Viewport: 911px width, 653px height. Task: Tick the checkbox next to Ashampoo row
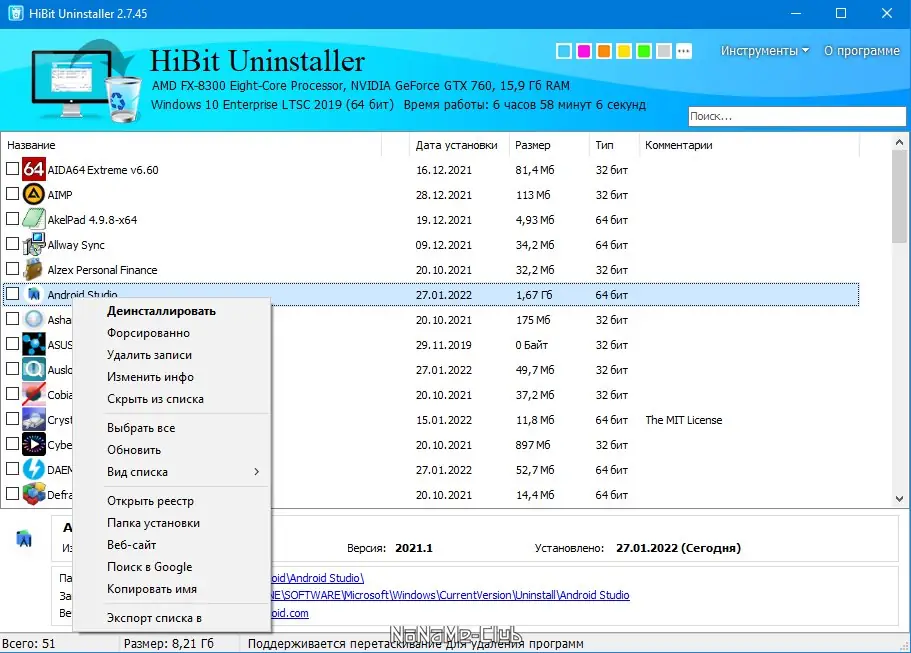[x=12, y=318]
